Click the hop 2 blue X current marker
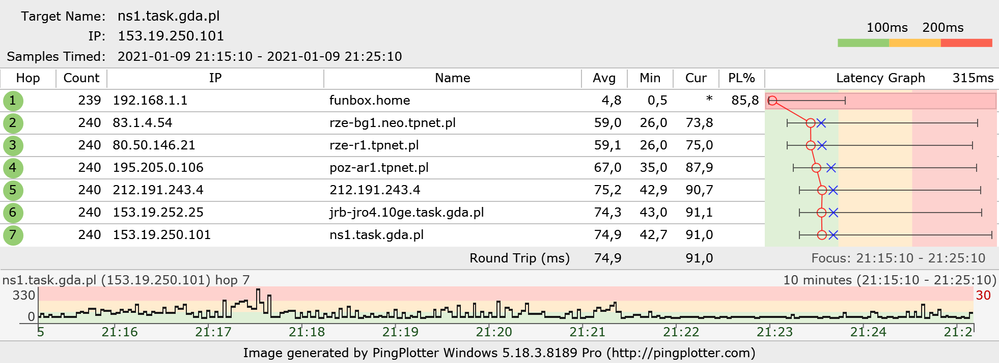This screenshot has height=363, width=999. point(821,123)
